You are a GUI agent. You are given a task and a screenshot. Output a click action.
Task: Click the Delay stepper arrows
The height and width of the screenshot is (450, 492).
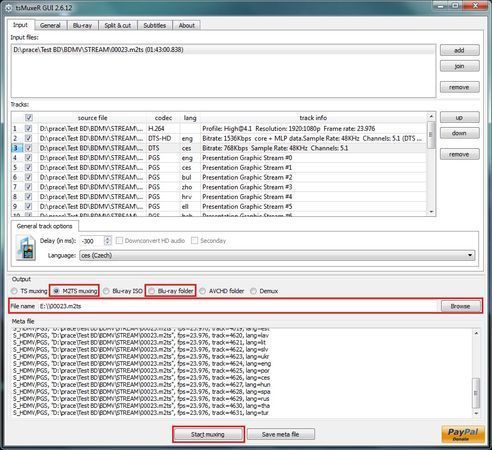tap(107, 240)
